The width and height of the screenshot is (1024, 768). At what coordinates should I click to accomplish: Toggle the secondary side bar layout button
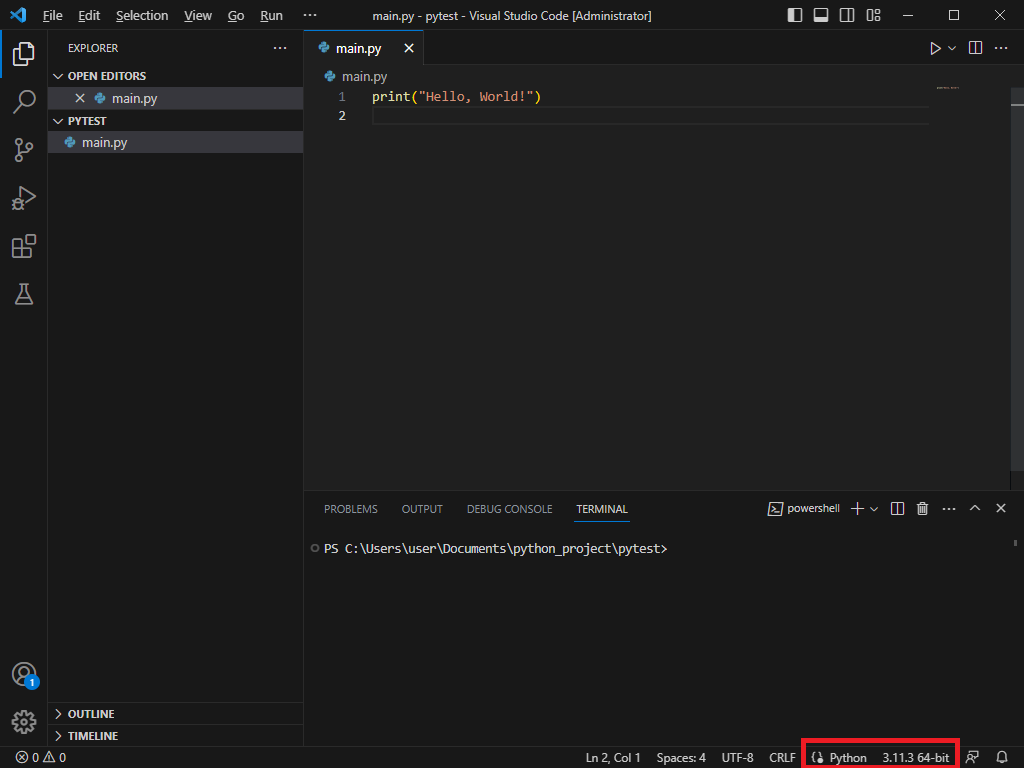(x=847, y=15)
